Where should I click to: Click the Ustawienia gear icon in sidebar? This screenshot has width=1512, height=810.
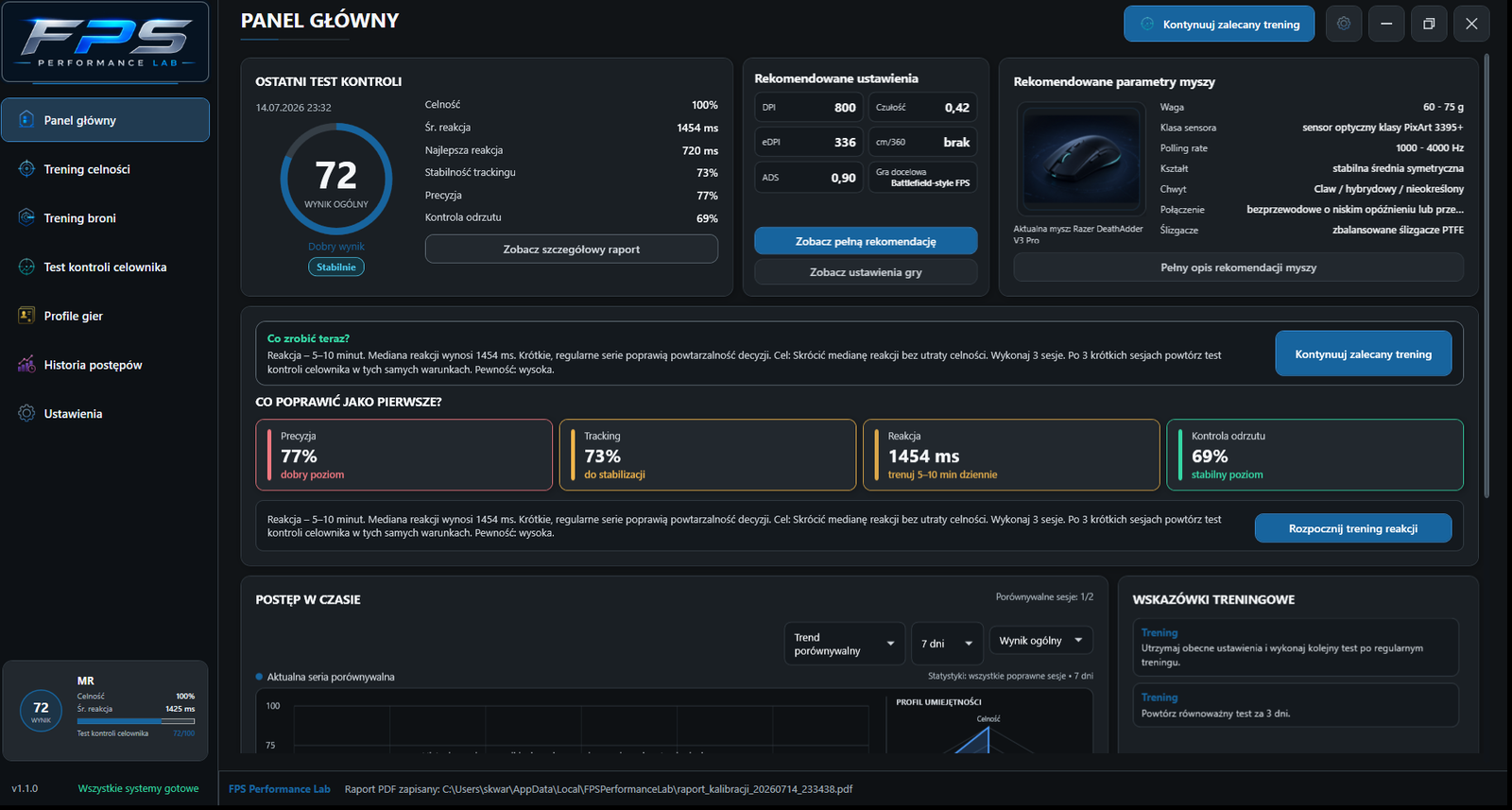pos(26,413)
